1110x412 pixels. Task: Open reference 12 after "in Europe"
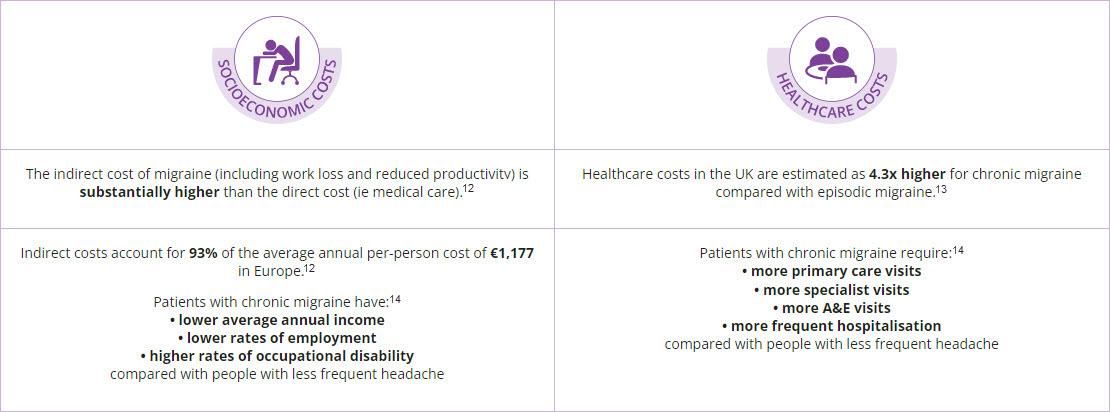311,266
